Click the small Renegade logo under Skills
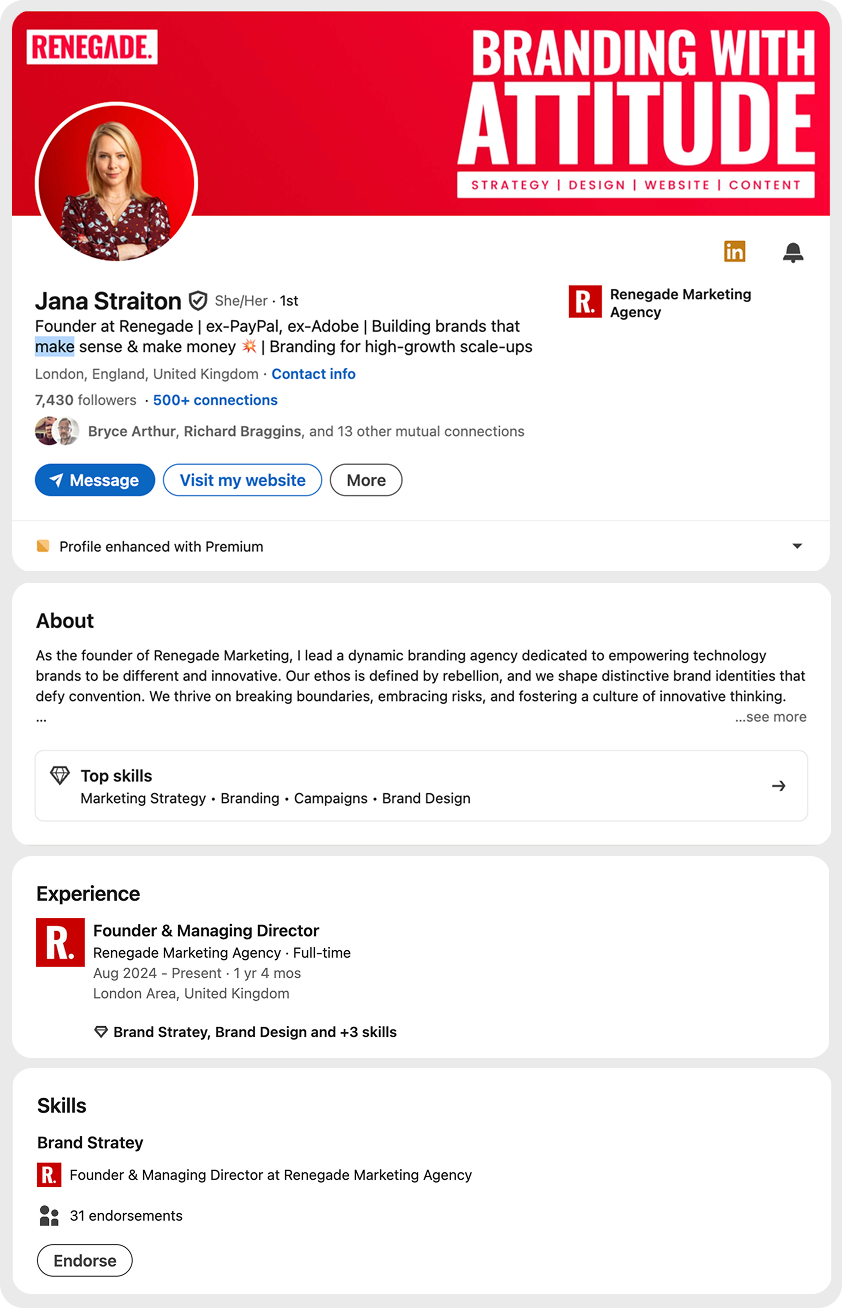Image resolution: width=842 pixels, height=1308 pixels. [x=49, y=1175]
